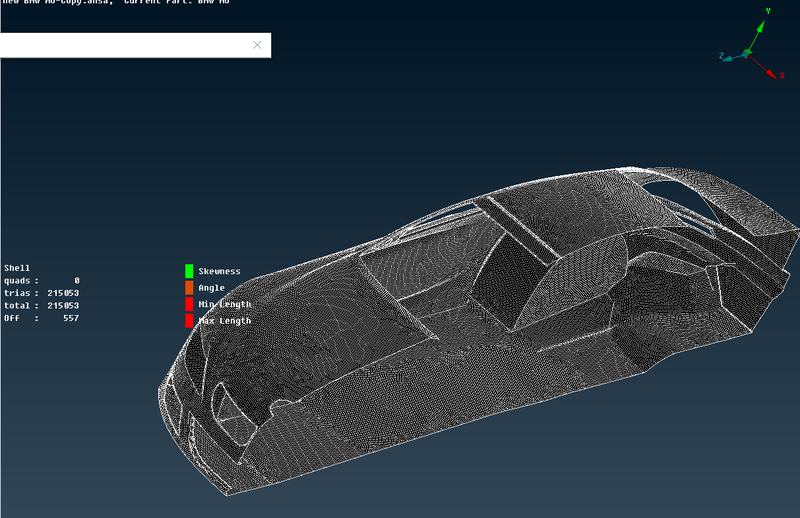Click the quads count value 0

77,281
